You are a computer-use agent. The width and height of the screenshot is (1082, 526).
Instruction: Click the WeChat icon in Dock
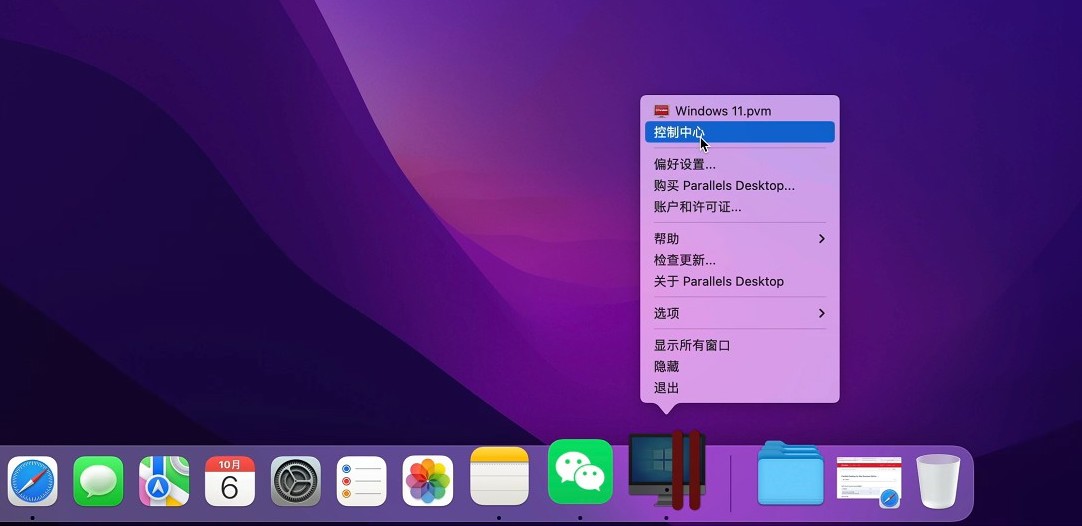[580, 472]
